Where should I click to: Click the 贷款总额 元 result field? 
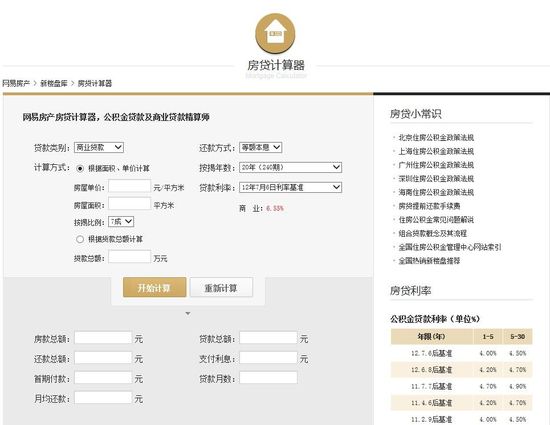pyautogui.click(x=268, y=338)
